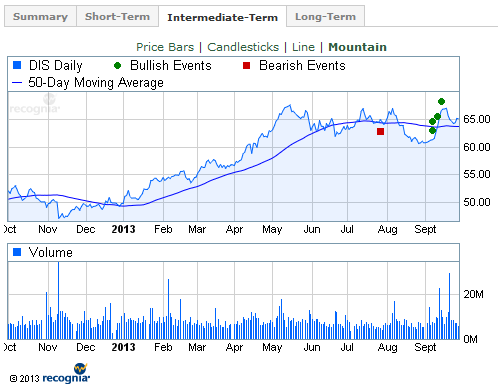
Task: Switch chart style to Candlesticks
Action: pos(243,47)
